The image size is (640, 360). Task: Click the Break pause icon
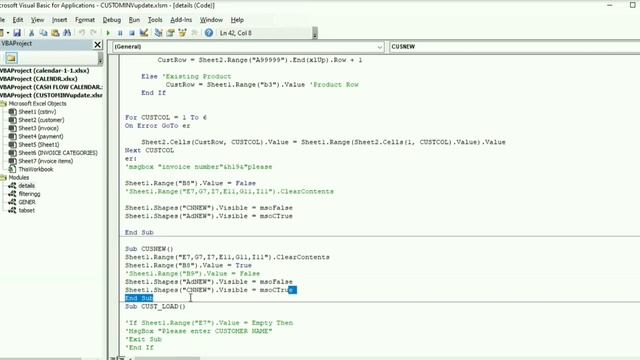click(x=120, y=33)
